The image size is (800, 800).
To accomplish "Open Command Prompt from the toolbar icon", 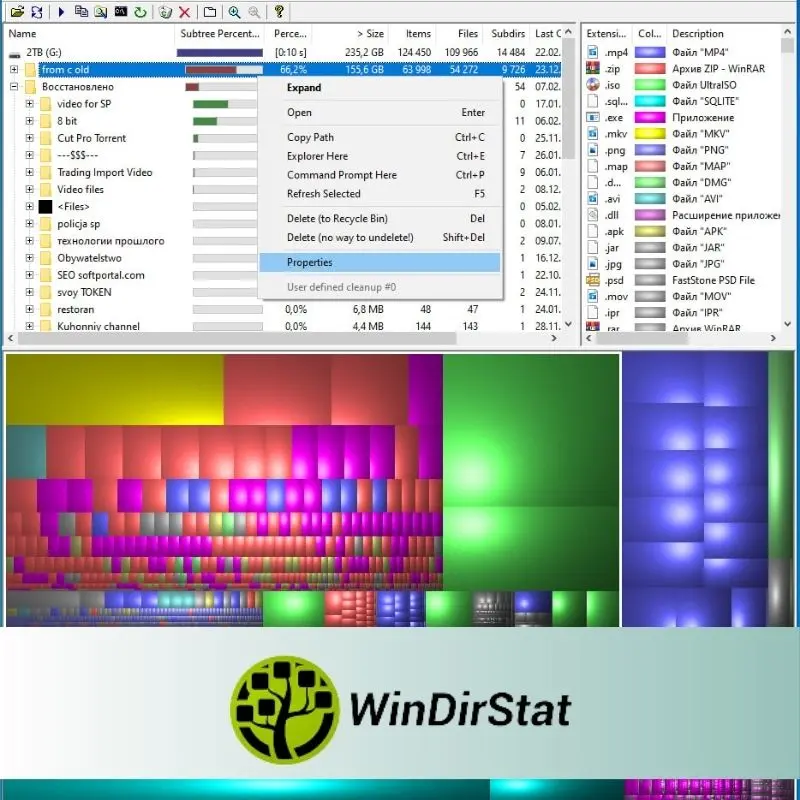I will pos(120,12).
